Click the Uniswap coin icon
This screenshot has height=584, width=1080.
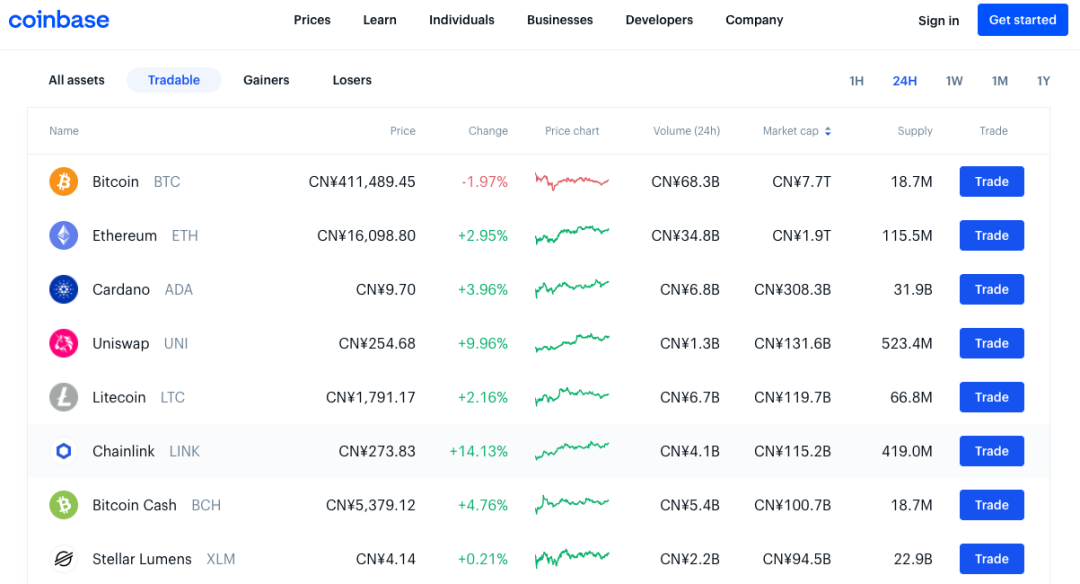(x=63, y=343)
